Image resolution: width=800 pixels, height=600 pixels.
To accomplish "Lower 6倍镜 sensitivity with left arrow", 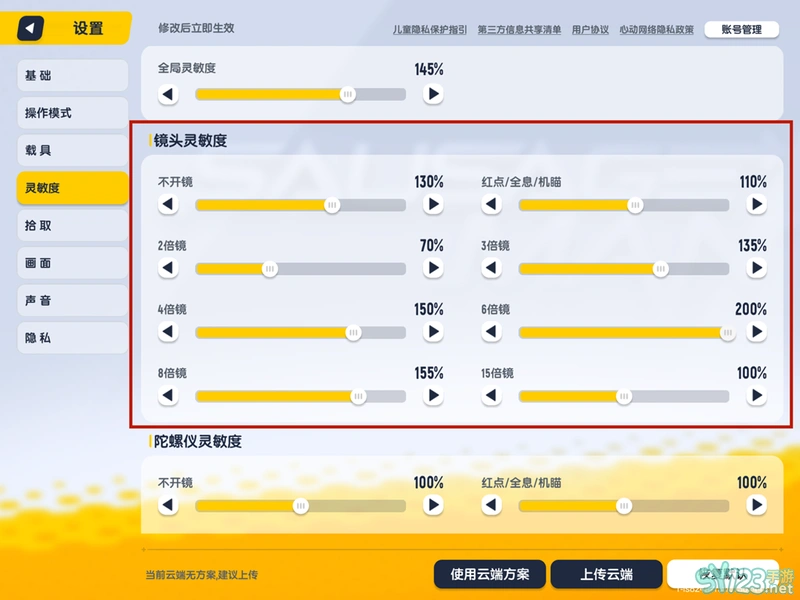I will coord(491,333).
